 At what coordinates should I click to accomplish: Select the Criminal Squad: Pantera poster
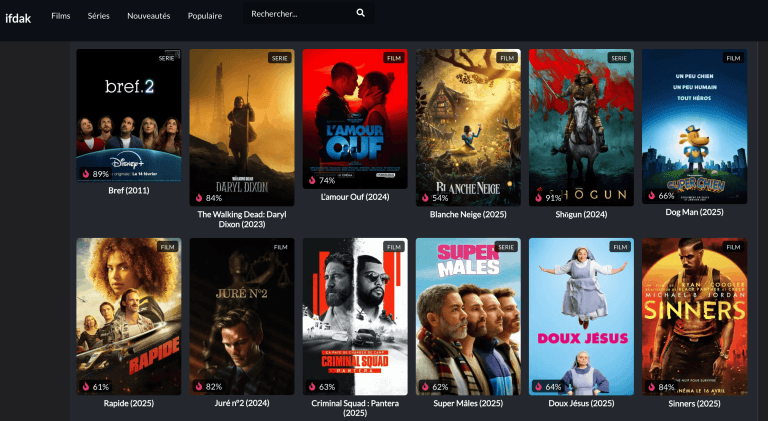point(355,315)
